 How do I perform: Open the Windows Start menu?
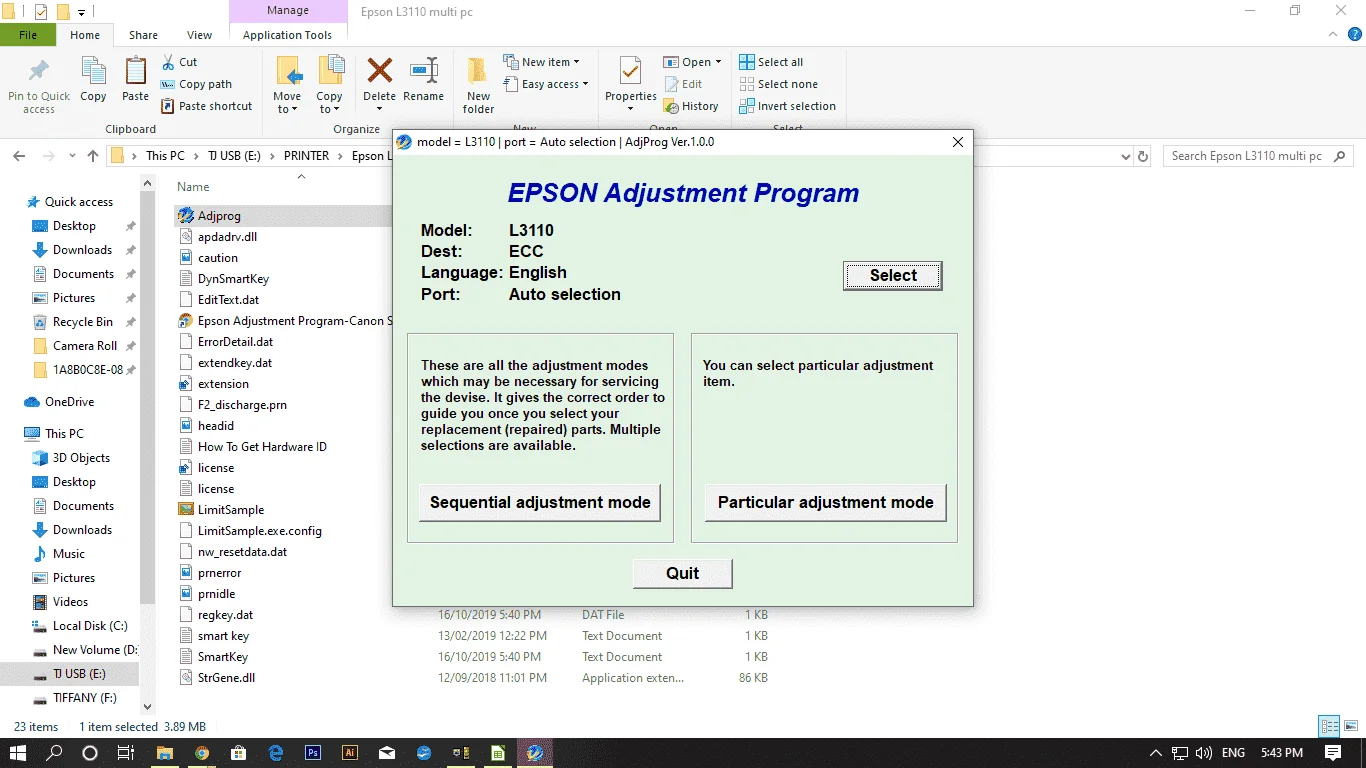coord(19,753)
